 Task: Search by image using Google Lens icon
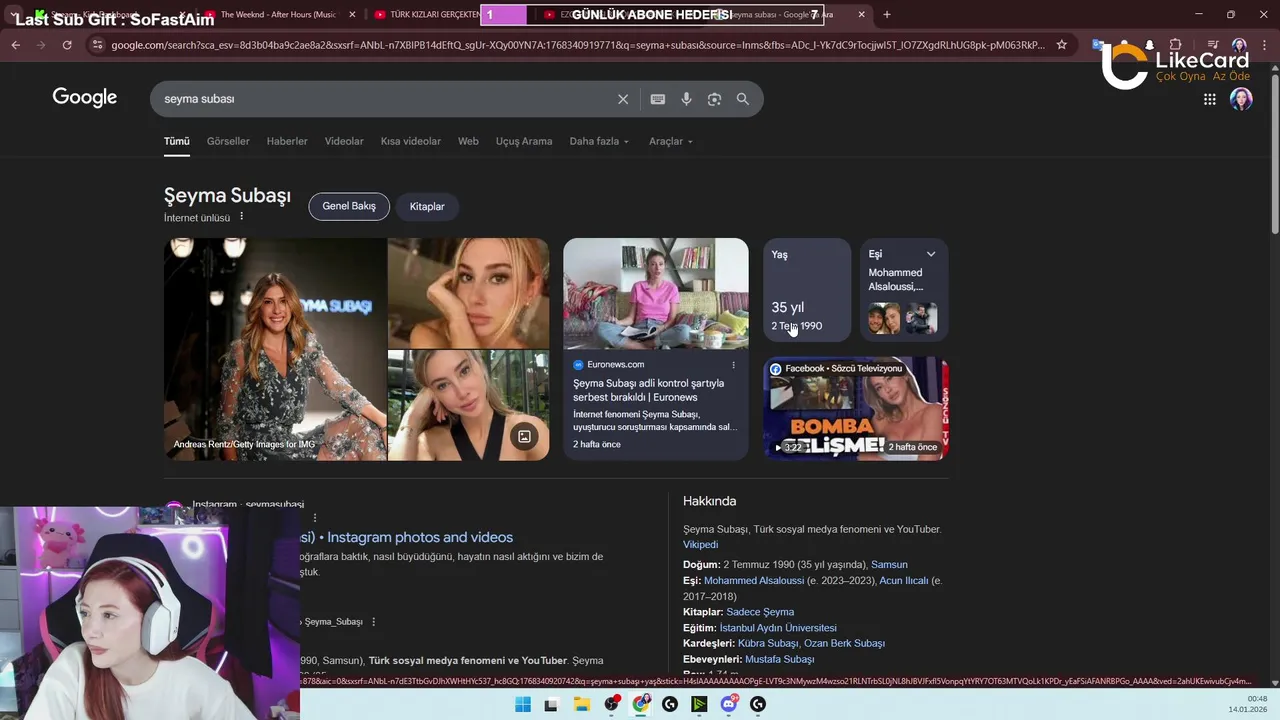tap(714, 99)
